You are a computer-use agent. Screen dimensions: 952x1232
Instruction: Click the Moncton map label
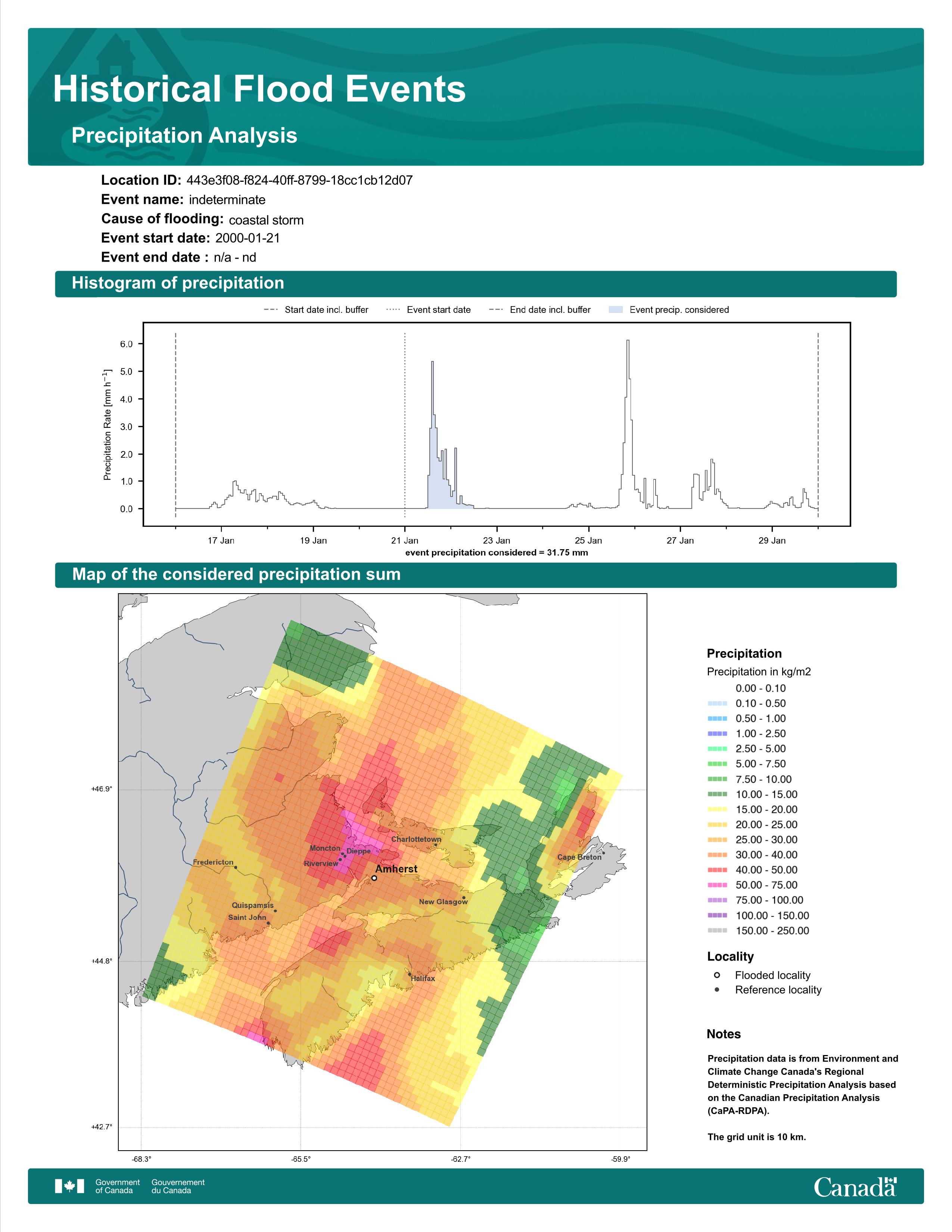[x=325, y=848]
